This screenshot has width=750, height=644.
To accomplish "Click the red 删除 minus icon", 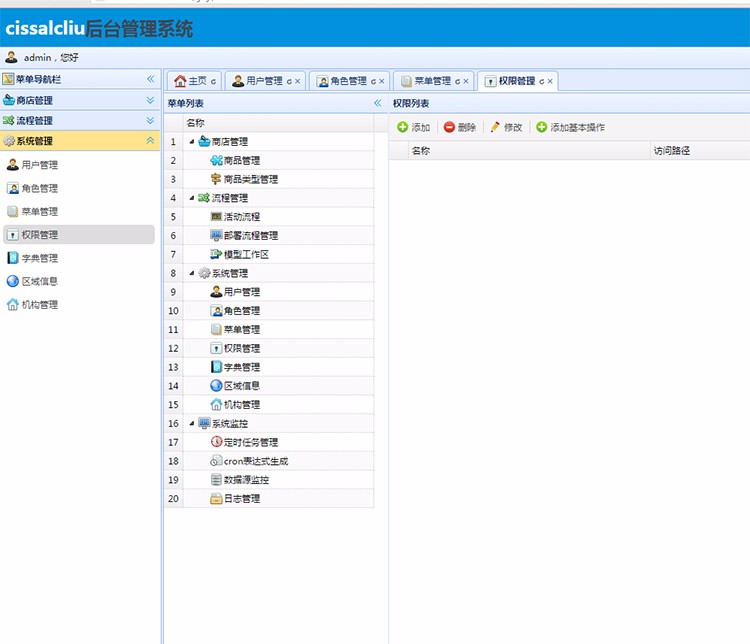I will [x=449, y=127].
